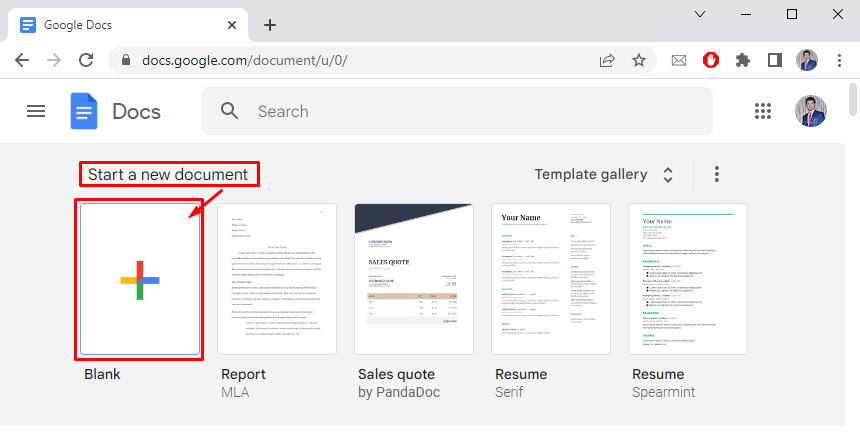The height and width of the screenshot is (434, 860).
Task: Choose the Report MLA template
Action: click(x=277, y=279)
